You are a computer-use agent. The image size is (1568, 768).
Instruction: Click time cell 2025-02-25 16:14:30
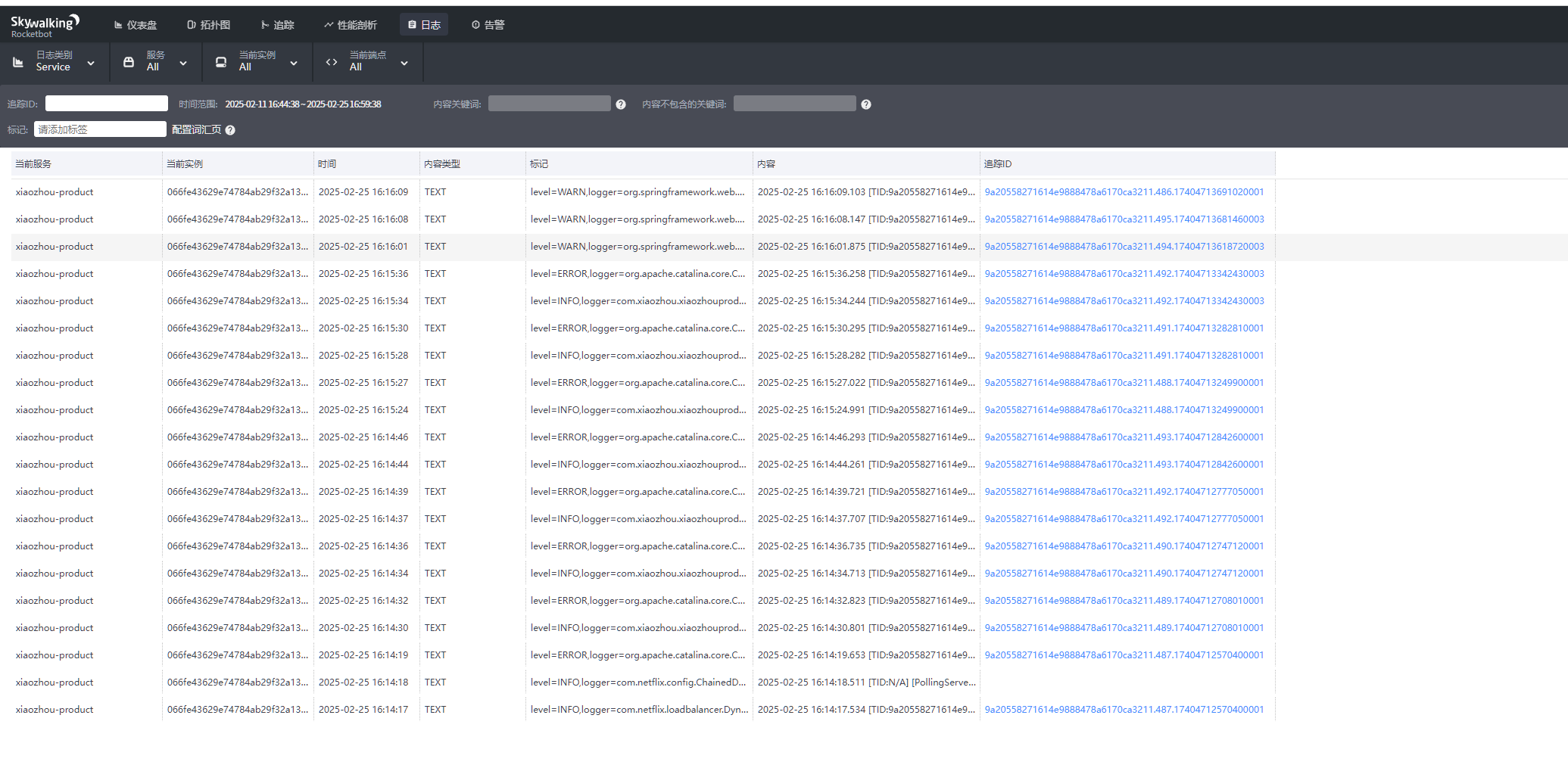(363, 628)
